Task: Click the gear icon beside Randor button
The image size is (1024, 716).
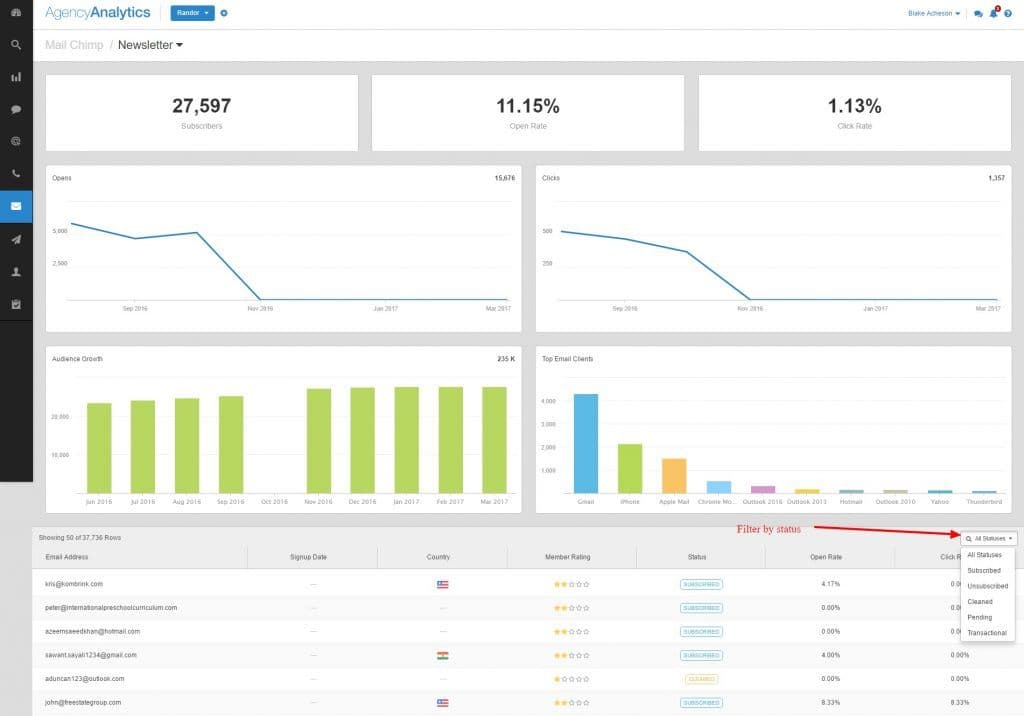Action: click(224, 13)
